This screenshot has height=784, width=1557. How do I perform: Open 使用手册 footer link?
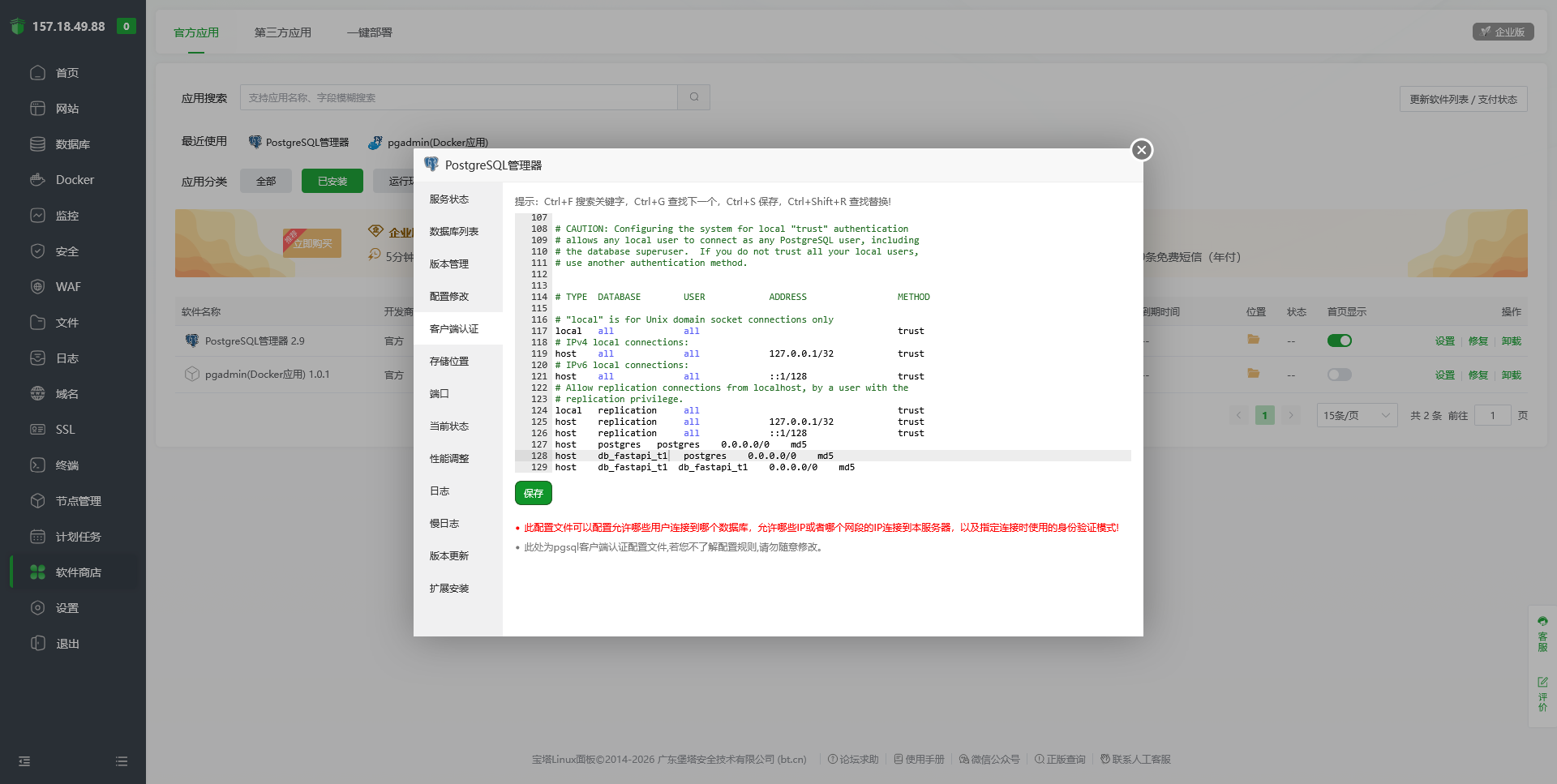[x=919, y=760]
